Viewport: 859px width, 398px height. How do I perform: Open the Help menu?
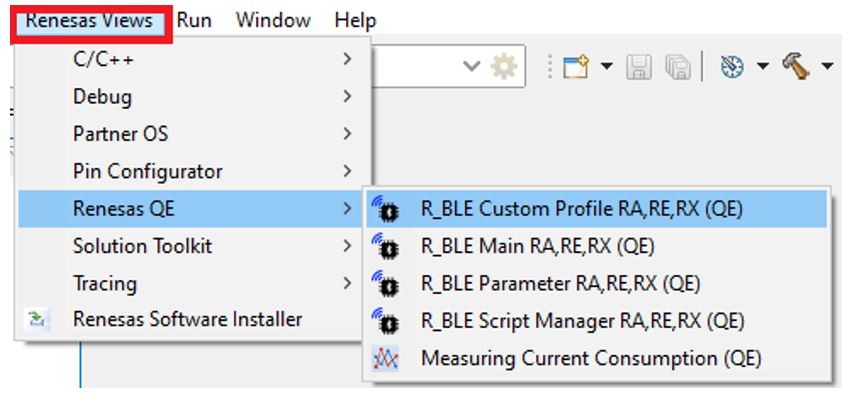(355, 21)
